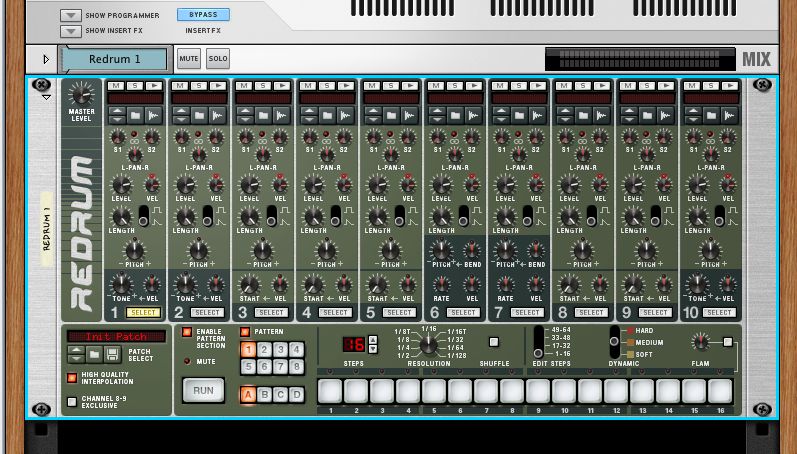Screen dimensions: 797x454
Task: Toggle Enable Pattern Section
Action: pyautogui.click(x=187, y=332)
